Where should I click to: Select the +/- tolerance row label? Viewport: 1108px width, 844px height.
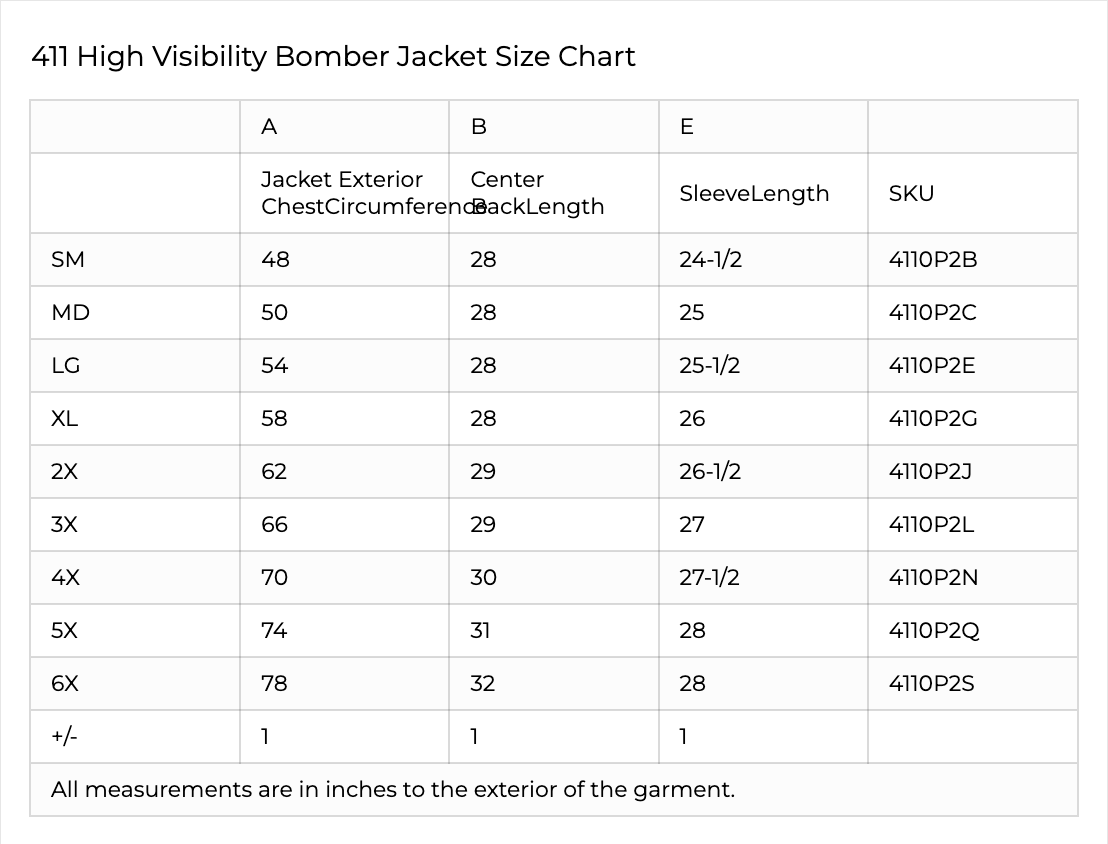64,737
